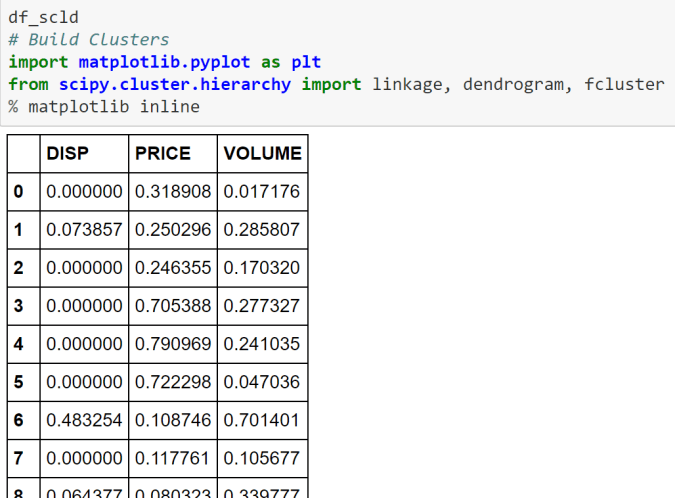Click the PRICE value 0.318908
The image size is (675, 498).
coord(173,191)
